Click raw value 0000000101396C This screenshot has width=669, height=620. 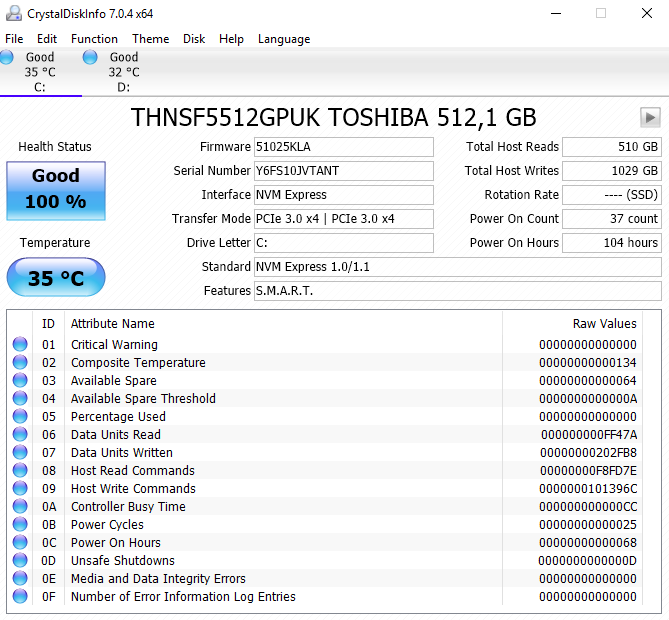(x=588, y=488)
